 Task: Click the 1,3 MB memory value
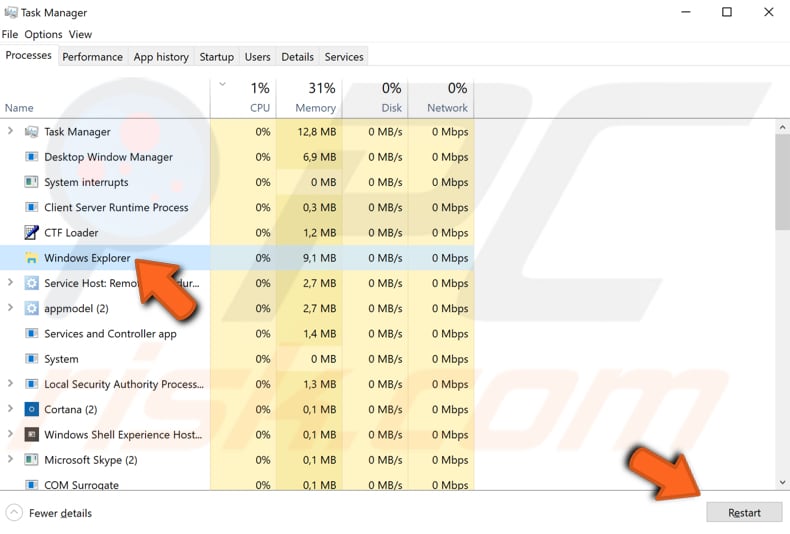(319, 384)
